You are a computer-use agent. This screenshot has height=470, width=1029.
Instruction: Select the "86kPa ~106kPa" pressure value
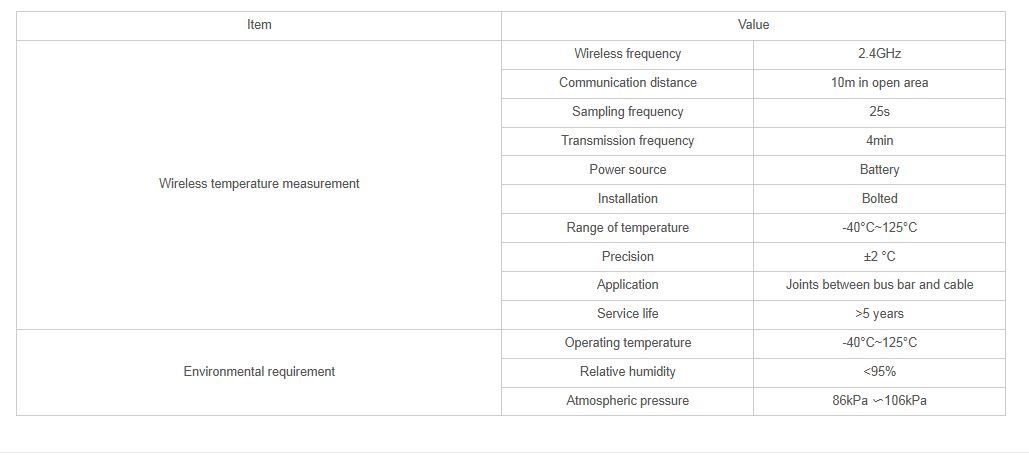[x=879, y=401]
